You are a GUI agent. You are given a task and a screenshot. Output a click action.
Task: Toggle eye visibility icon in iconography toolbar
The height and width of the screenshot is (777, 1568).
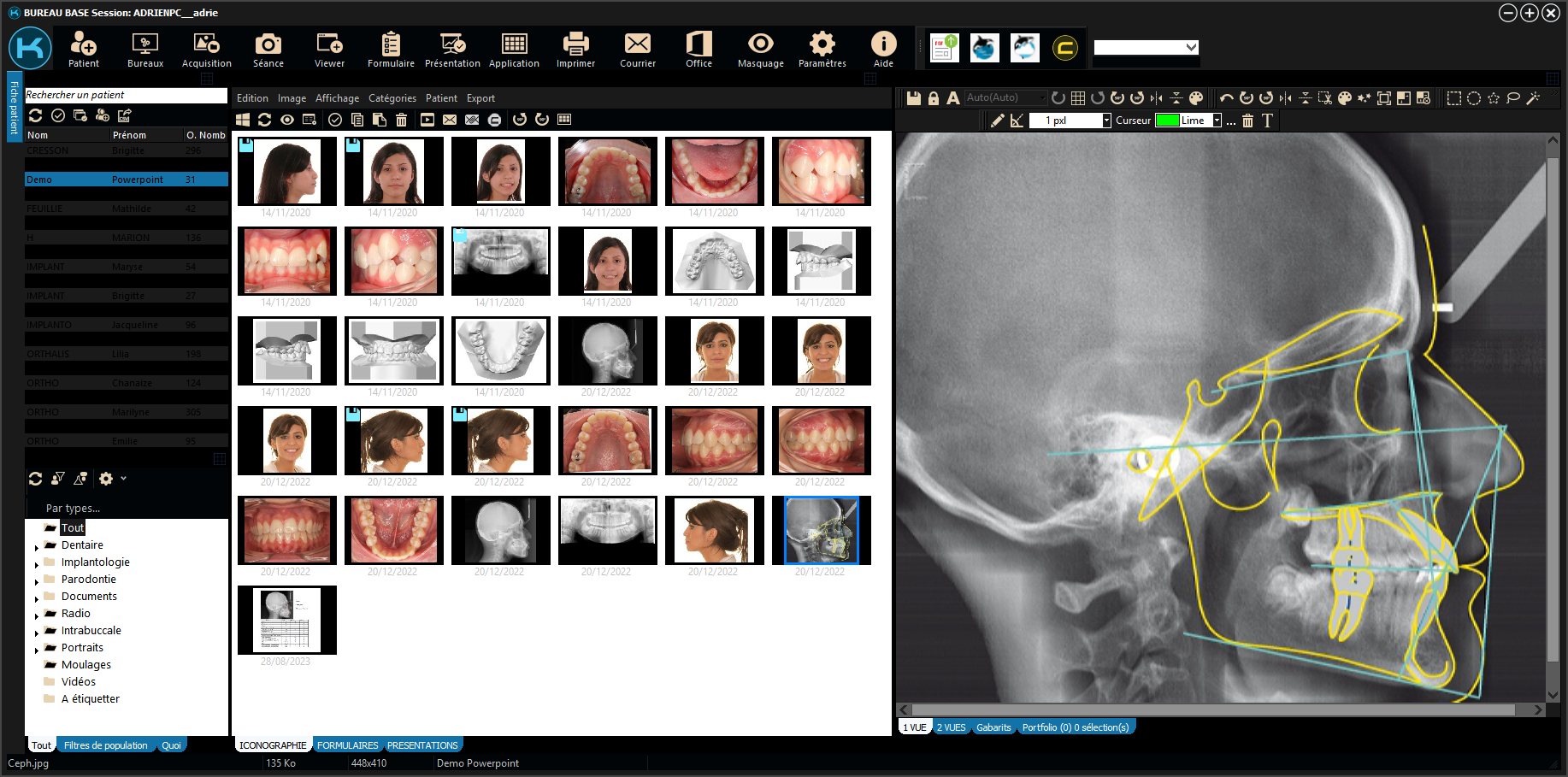pyautogui.click(x=287, y=120)
